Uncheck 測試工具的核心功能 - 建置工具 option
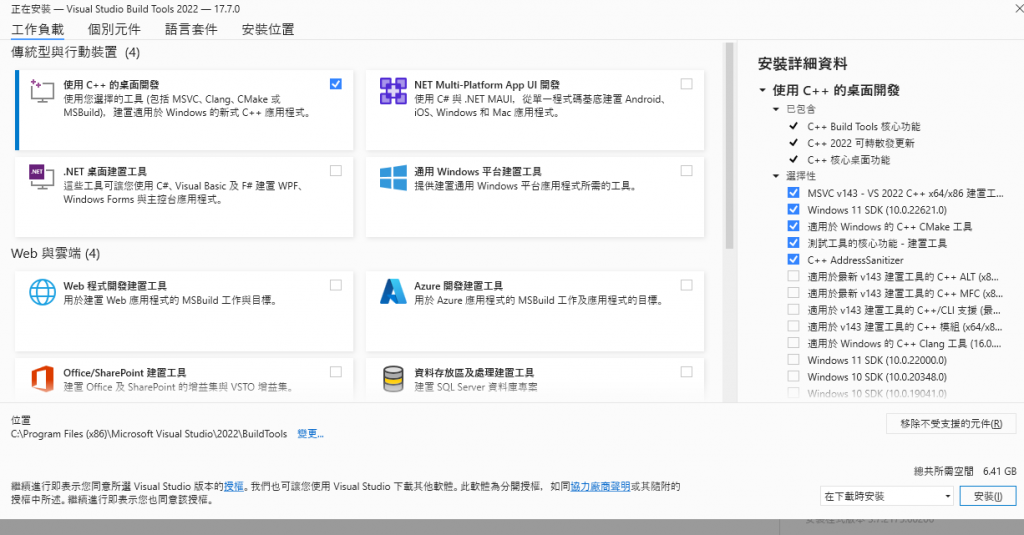Viewport: 1024px width, 535px height. (x=793, y=242)
